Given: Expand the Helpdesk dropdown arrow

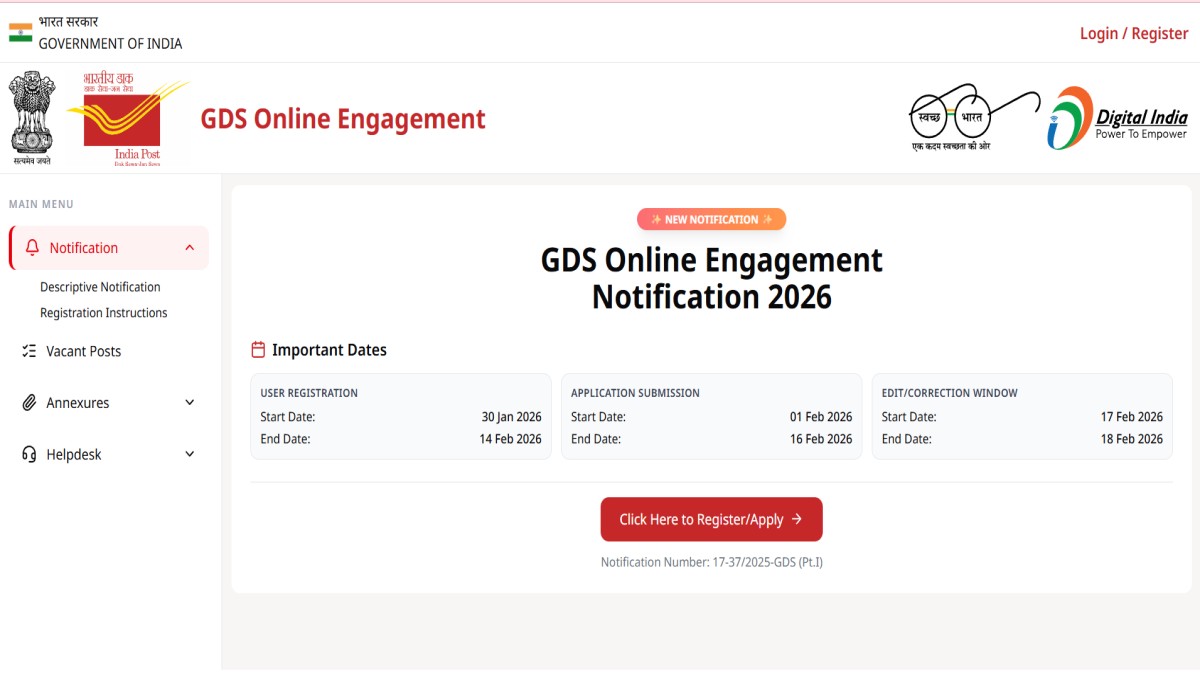Looking at the screenshot, I should (x=190, y=455).
